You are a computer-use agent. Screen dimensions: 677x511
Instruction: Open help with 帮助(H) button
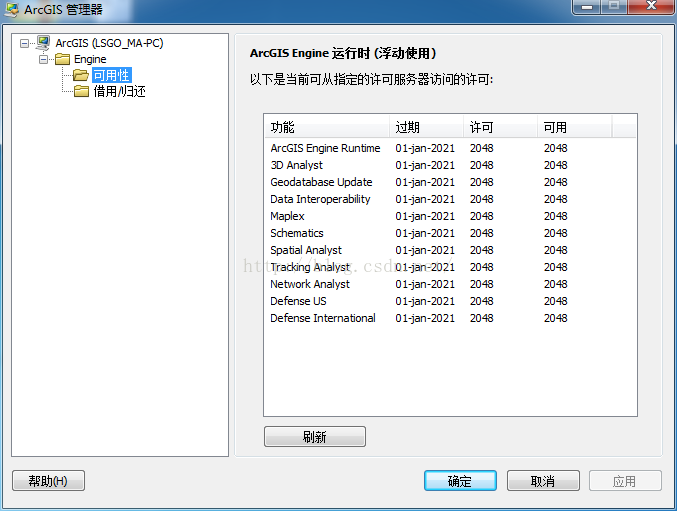click(48, 481)
